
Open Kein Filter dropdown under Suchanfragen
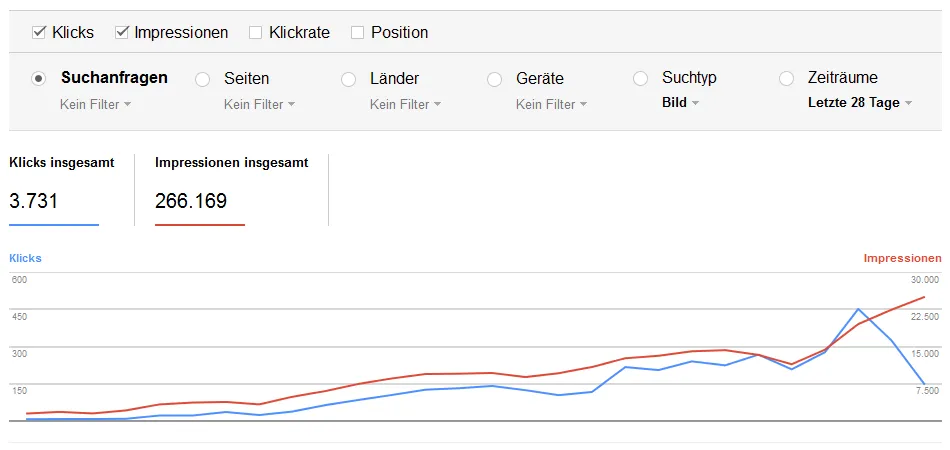(x=96, y=105)
